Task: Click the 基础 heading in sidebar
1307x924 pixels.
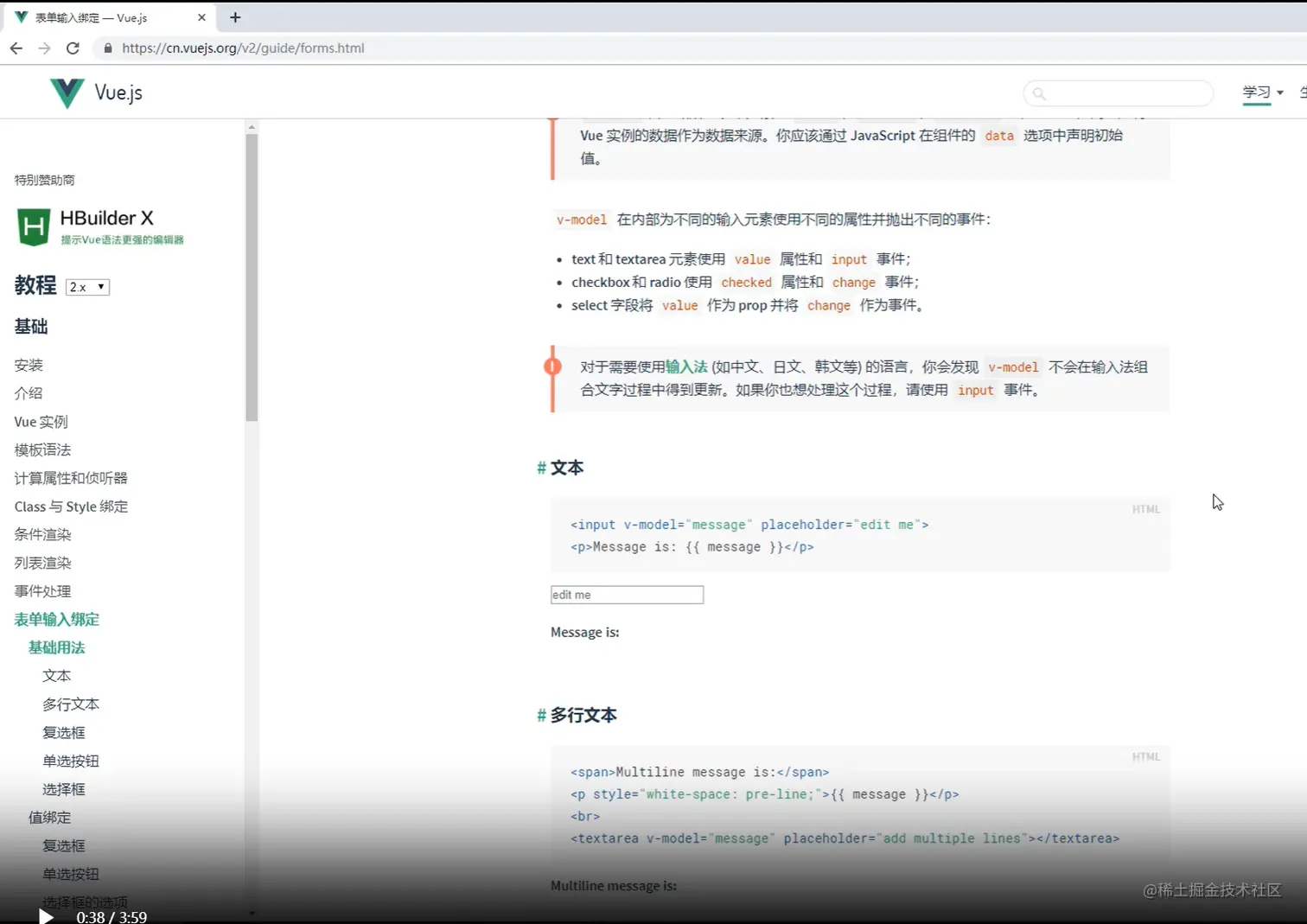Action: pyautogui.click(x=31, y=327)
